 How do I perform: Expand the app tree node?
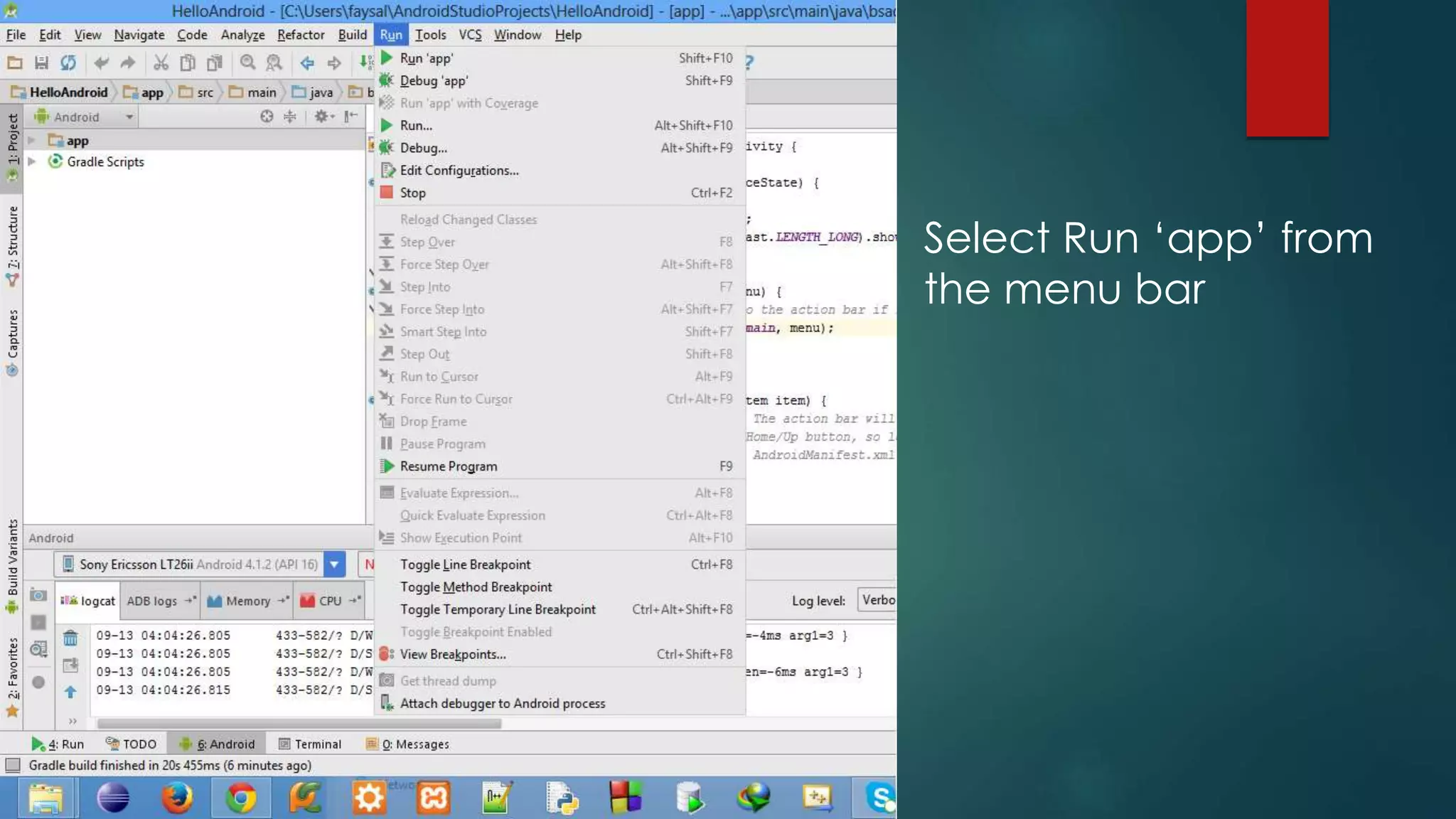[x=31, y=141]
